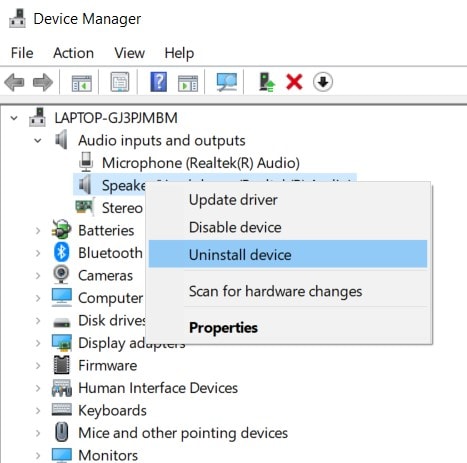Select Uninstall device in context menu
The width and height of the screenshot is (467, 463).
(x=288, y=254)
